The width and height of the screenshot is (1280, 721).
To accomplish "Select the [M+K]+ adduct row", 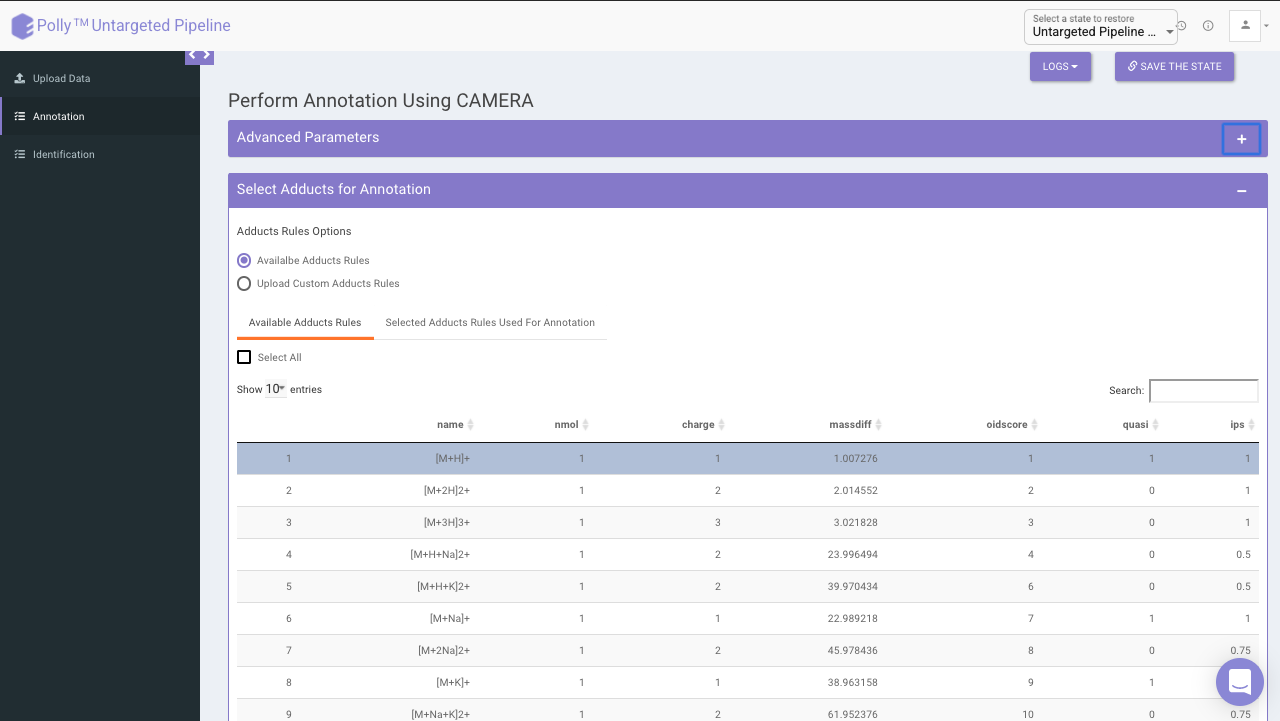I will 748,683.
